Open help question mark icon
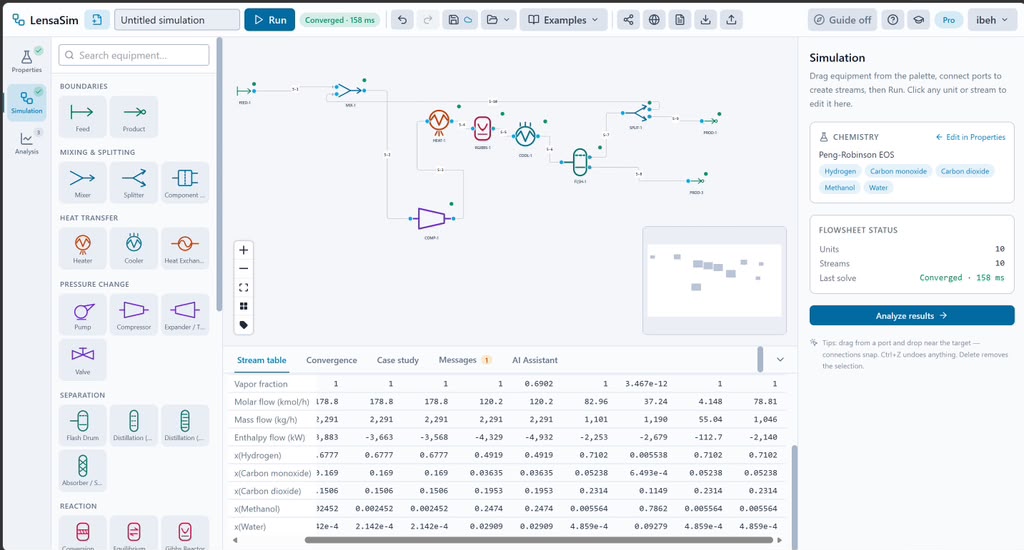This screenshot has width=1024, height=550. 892,20
